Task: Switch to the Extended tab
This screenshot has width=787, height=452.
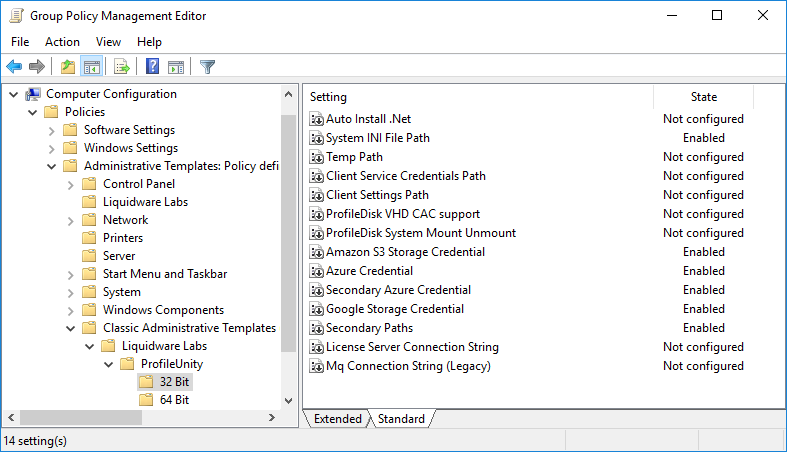Action: pyautogui.click(x=337, y=419)
